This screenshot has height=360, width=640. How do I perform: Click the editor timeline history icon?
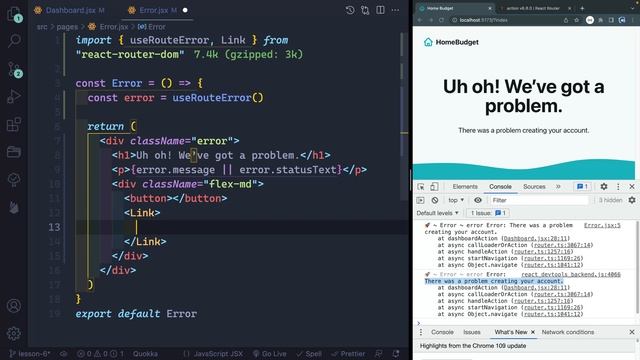tap(350, 10)
